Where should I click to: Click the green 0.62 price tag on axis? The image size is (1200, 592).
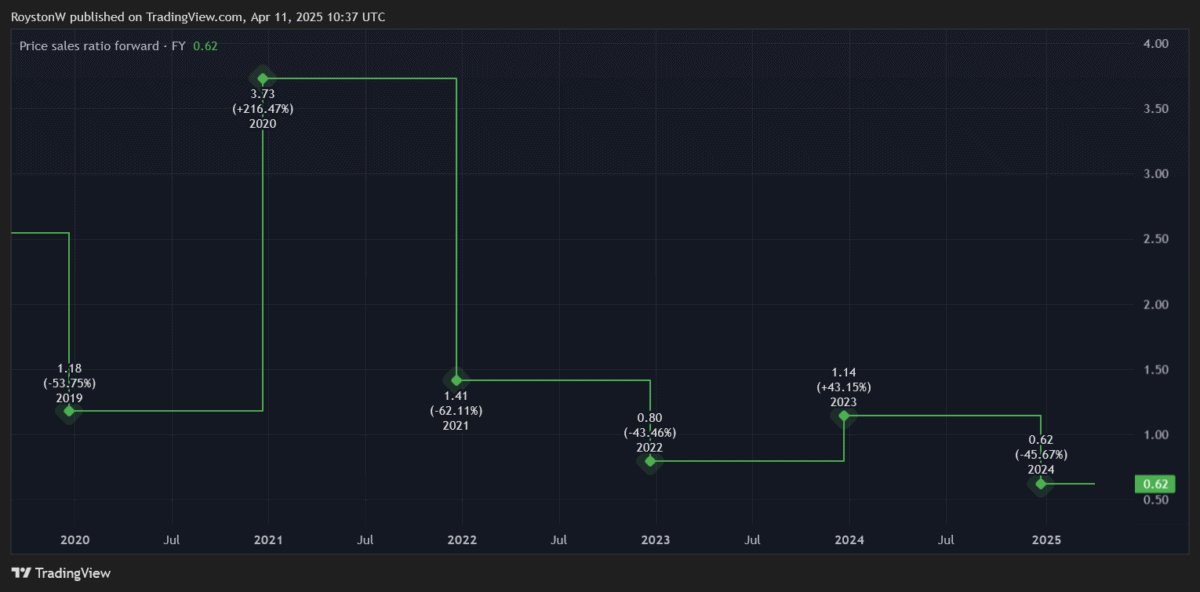coord(1155,485)
